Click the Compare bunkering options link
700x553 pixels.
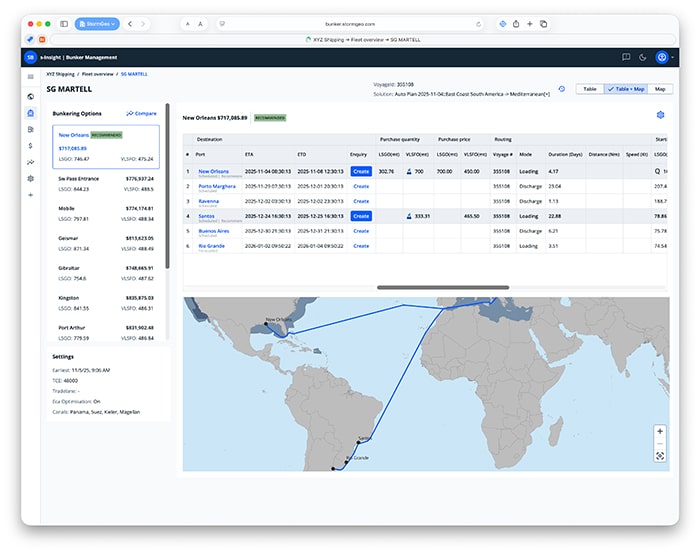pos(141,114)
